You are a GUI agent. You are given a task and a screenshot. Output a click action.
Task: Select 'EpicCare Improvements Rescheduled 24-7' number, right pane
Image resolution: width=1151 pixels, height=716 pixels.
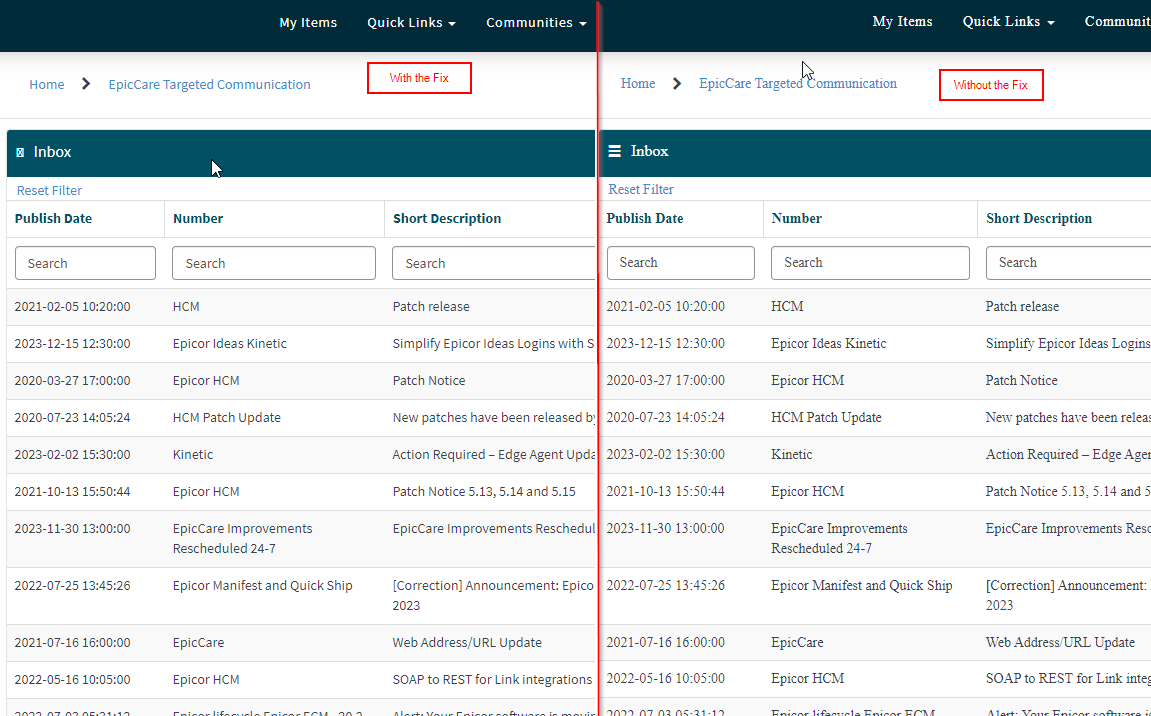pos(839,538)
